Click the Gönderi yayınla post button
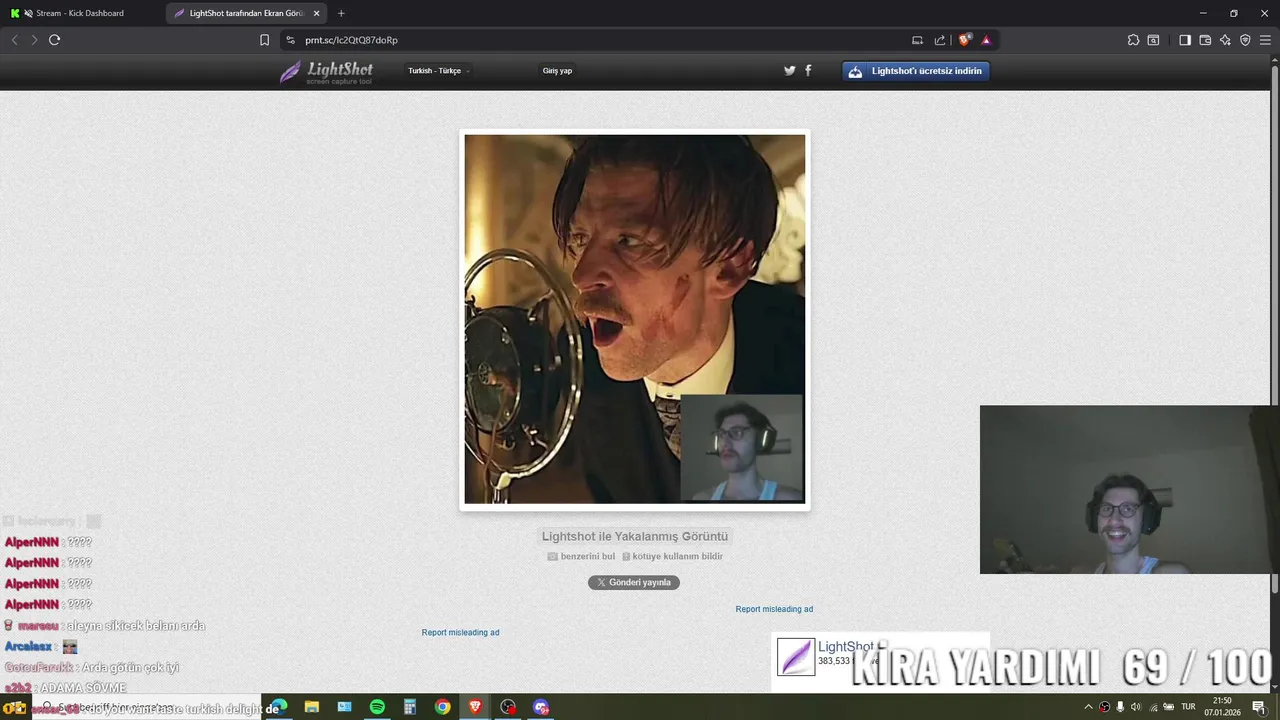 pos(634,582)
